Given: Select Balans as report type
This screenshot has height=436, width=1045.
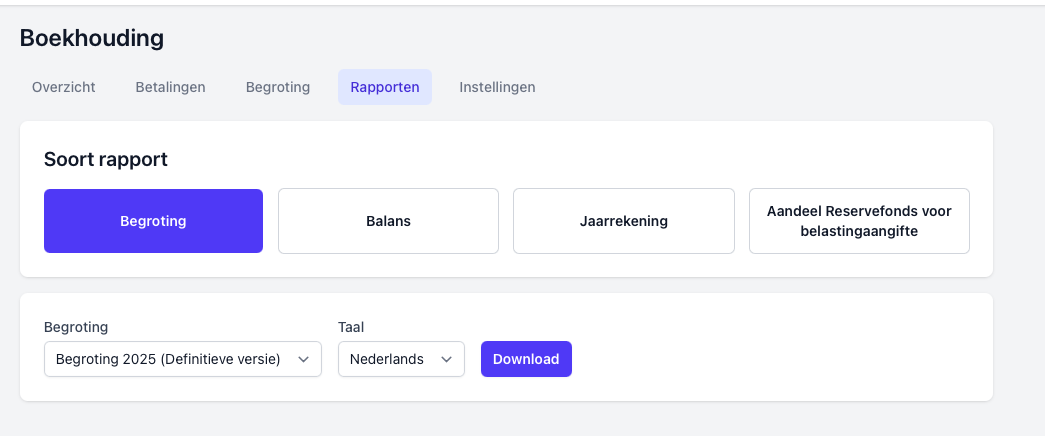Looking at the screenshot, I should click(x=388, y=221).
